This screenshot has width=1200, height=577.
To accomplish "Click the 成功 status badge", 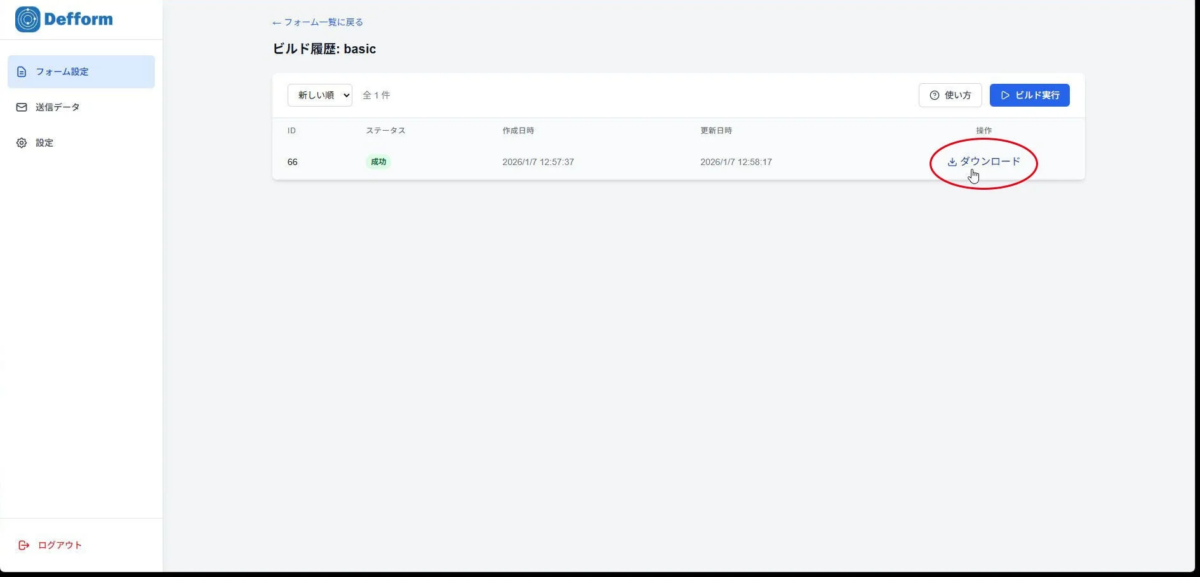I will click(377, 160).
